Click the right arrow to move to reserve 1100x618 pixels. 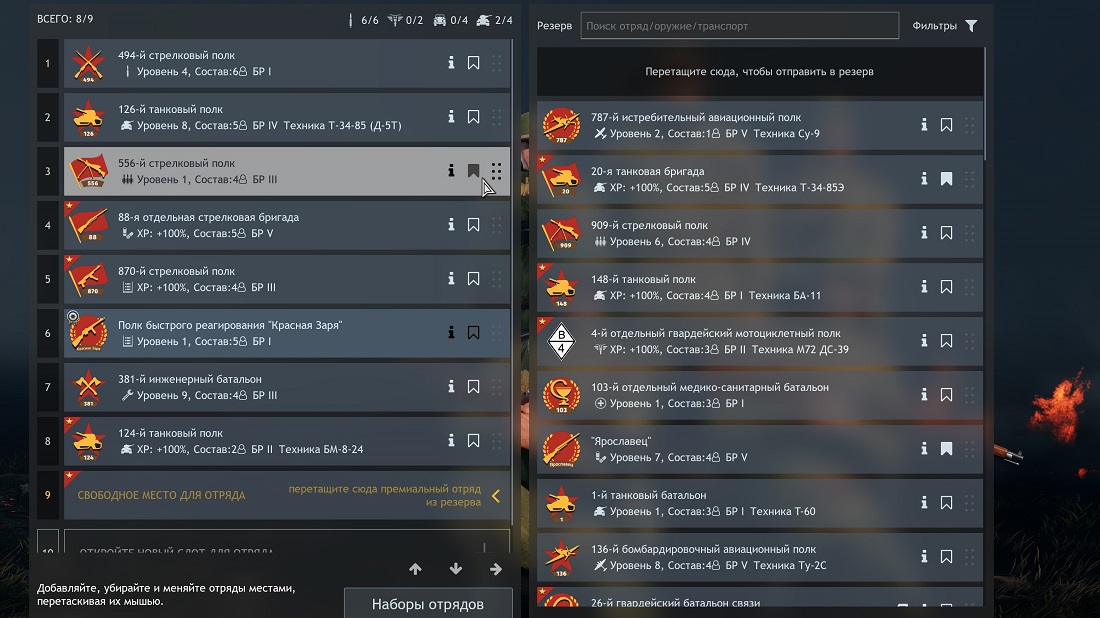(x=496, y=569)
